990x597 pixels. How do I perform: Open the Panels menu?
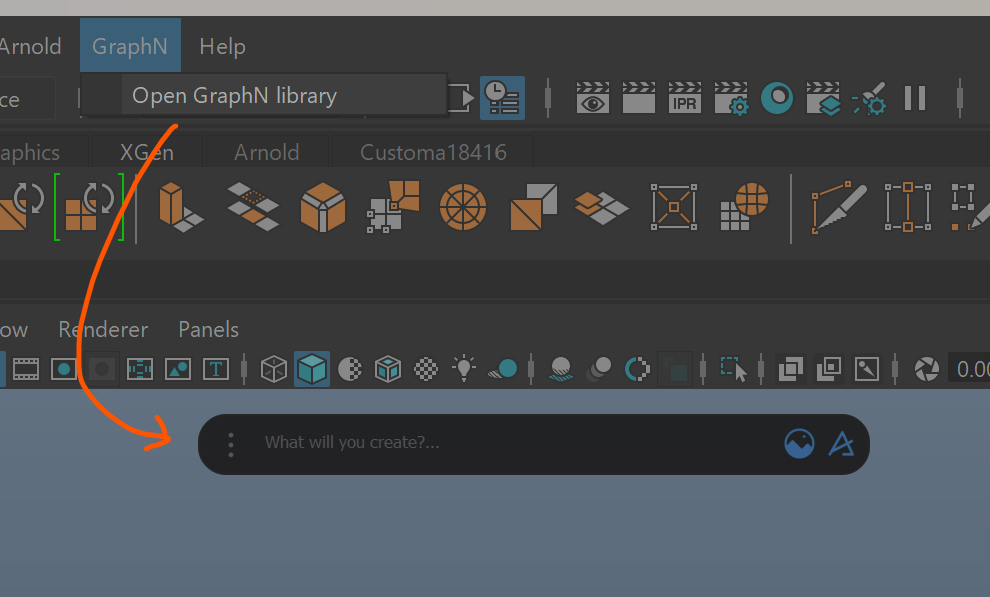tap(208, 329)
